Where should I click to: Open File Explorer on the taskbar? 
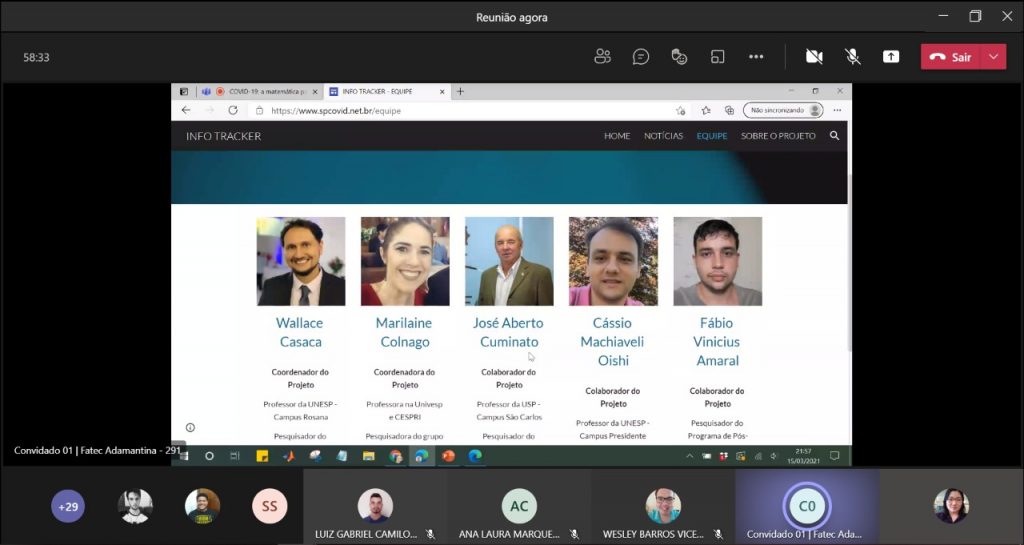369,456
